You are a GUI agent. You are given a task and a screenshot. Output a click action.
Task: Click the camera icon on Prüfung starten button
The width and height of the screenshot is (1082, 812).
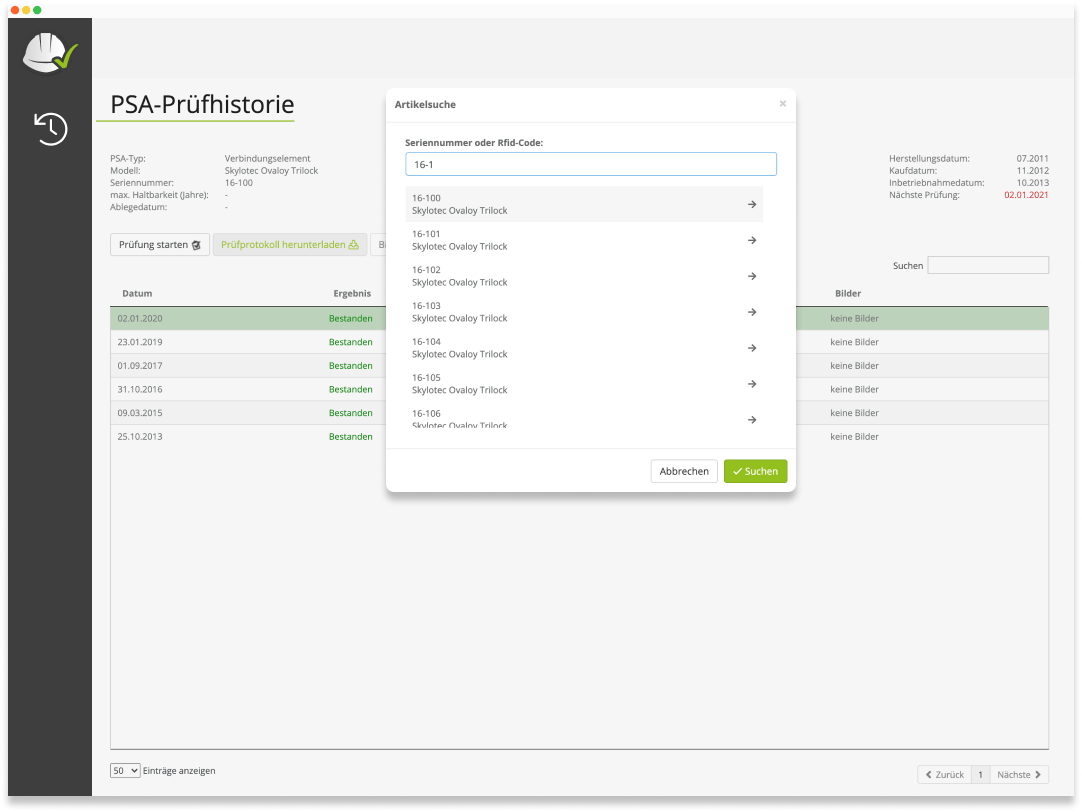pyautogui.click(x=196, y=244)
